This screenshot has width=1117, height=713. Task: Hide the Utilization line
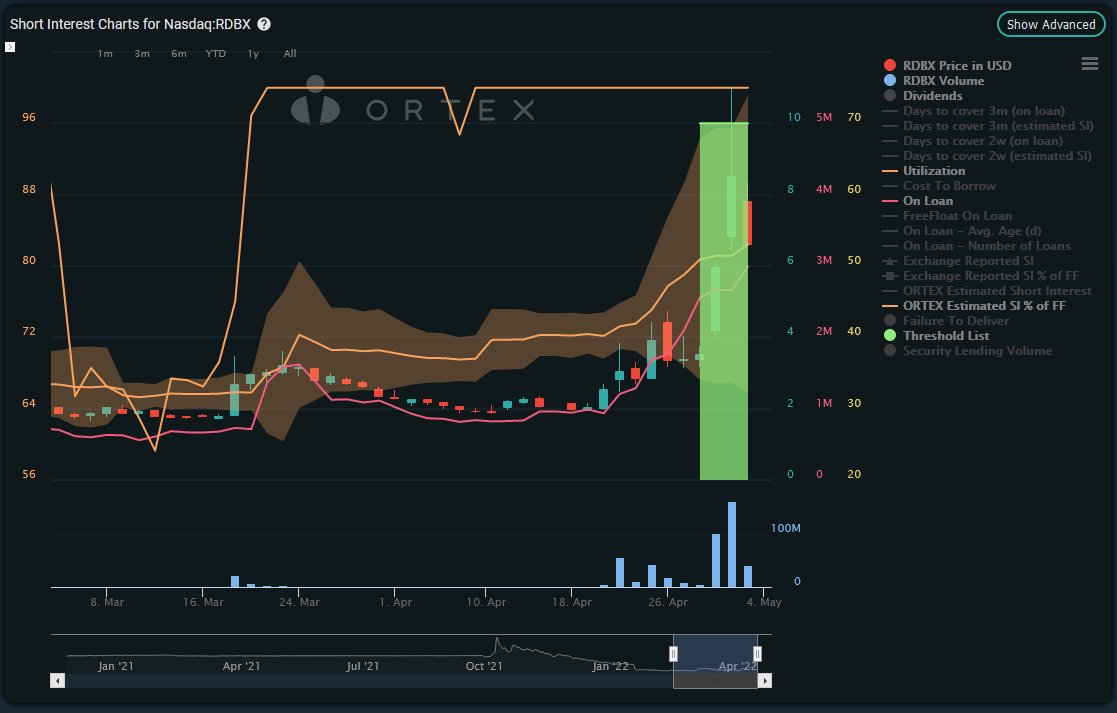point(924,170)
